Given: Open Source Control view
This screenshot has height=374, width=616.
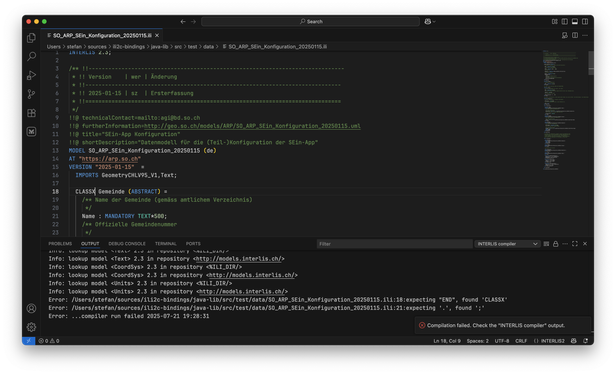Looking at the screenshot, I should pyautogui.click(x=31, y=94).
